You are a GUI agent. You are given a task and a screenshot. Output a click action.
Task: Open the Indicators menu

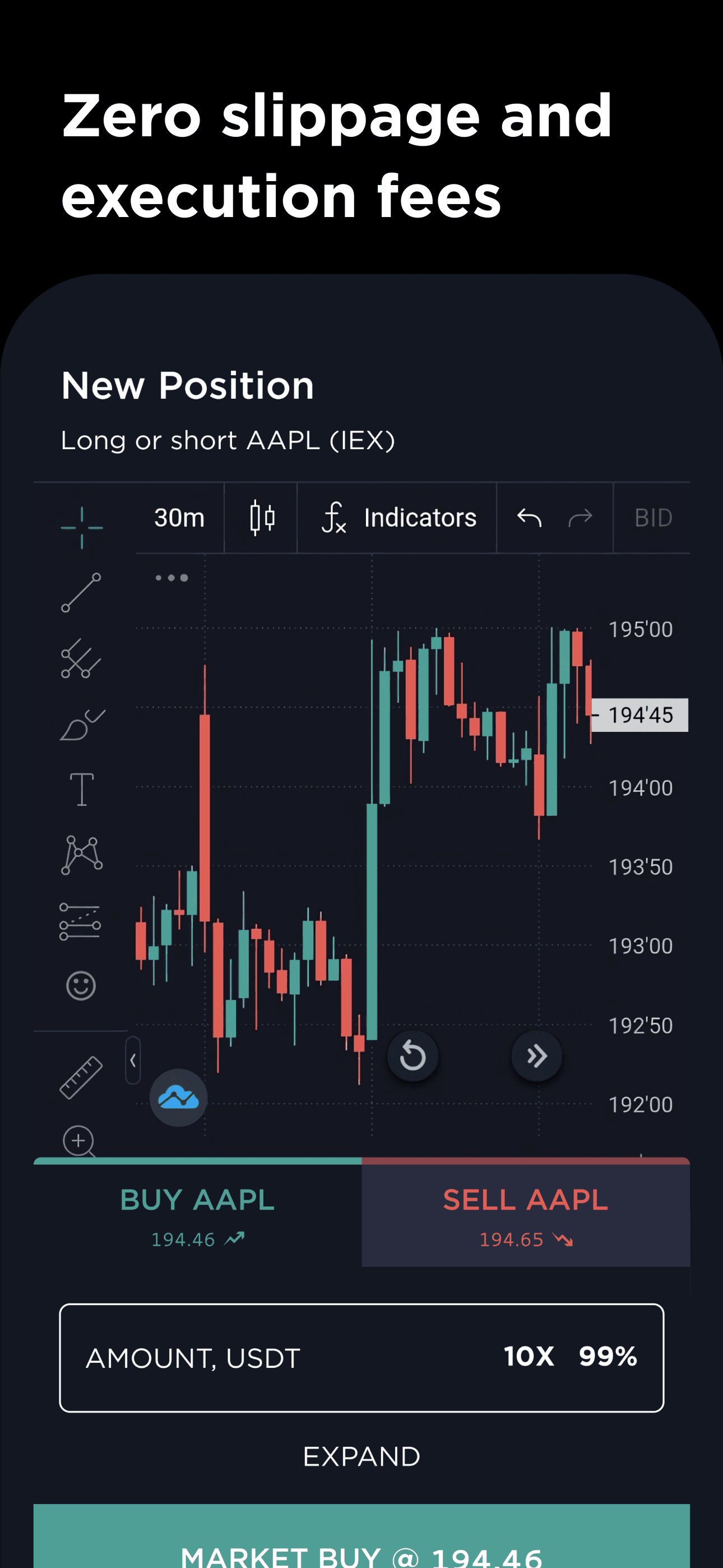pyautogui.click(x=398, y=518)
